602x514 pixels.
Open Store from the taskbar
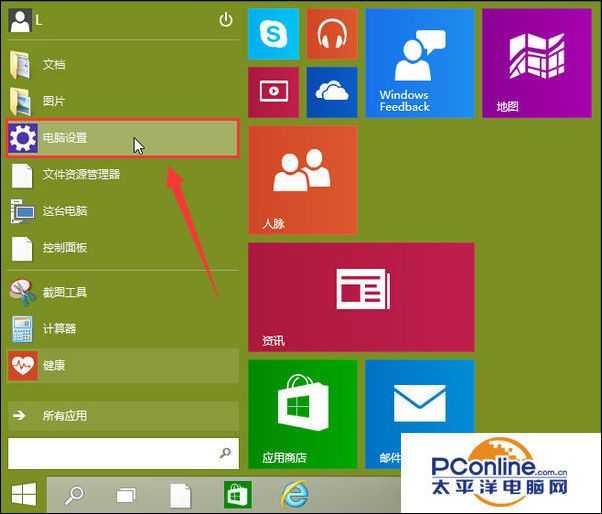pos(238,495)
